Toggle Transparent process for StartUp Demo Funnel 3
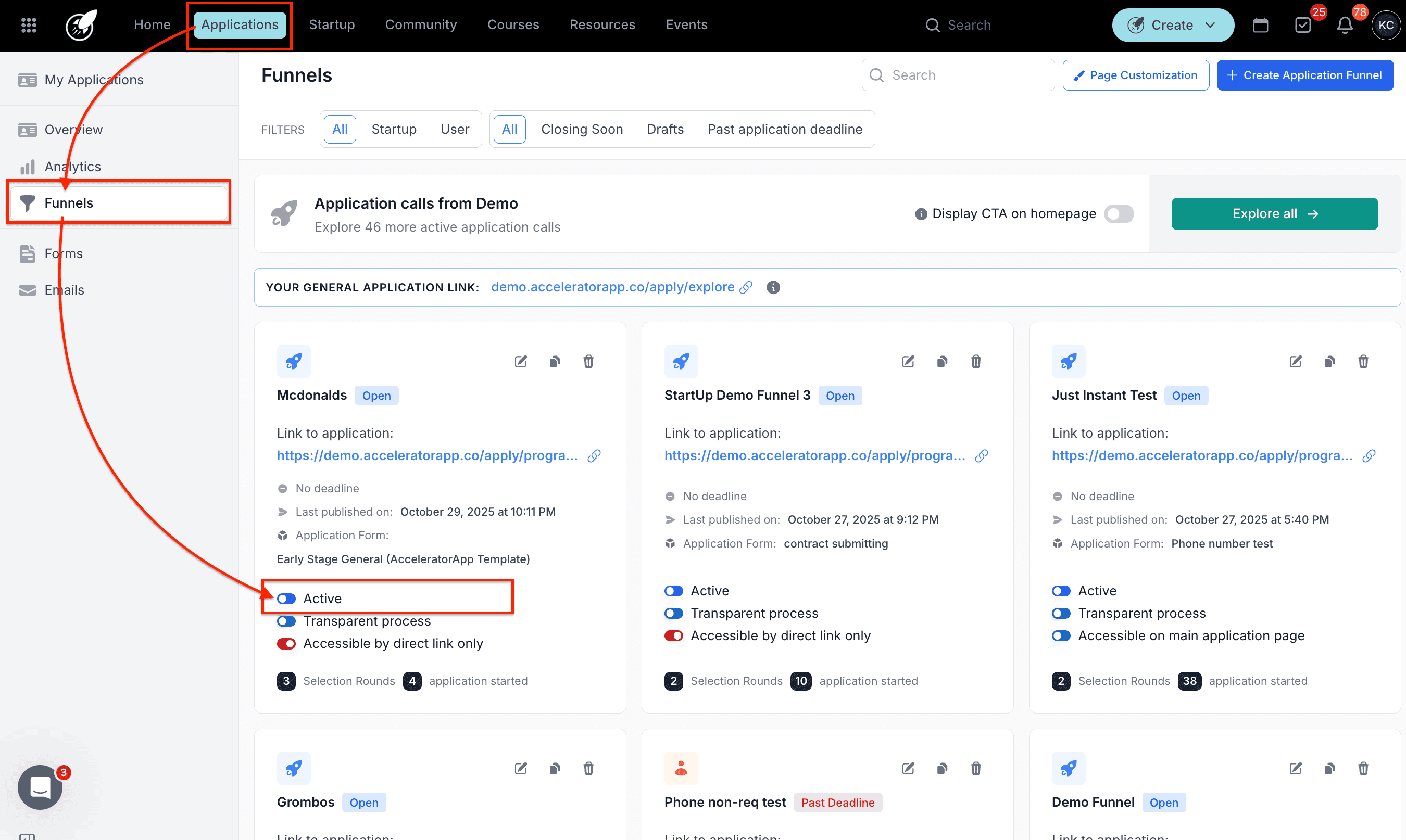 (673, 613)
